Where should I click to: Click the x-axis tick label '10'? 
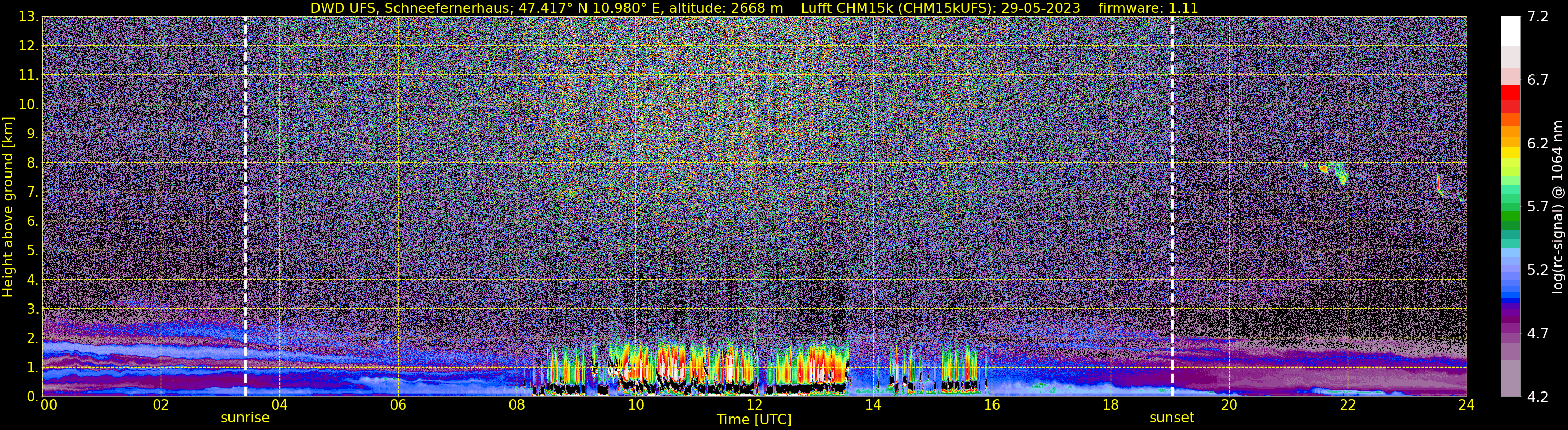click(x=635, y=405)
